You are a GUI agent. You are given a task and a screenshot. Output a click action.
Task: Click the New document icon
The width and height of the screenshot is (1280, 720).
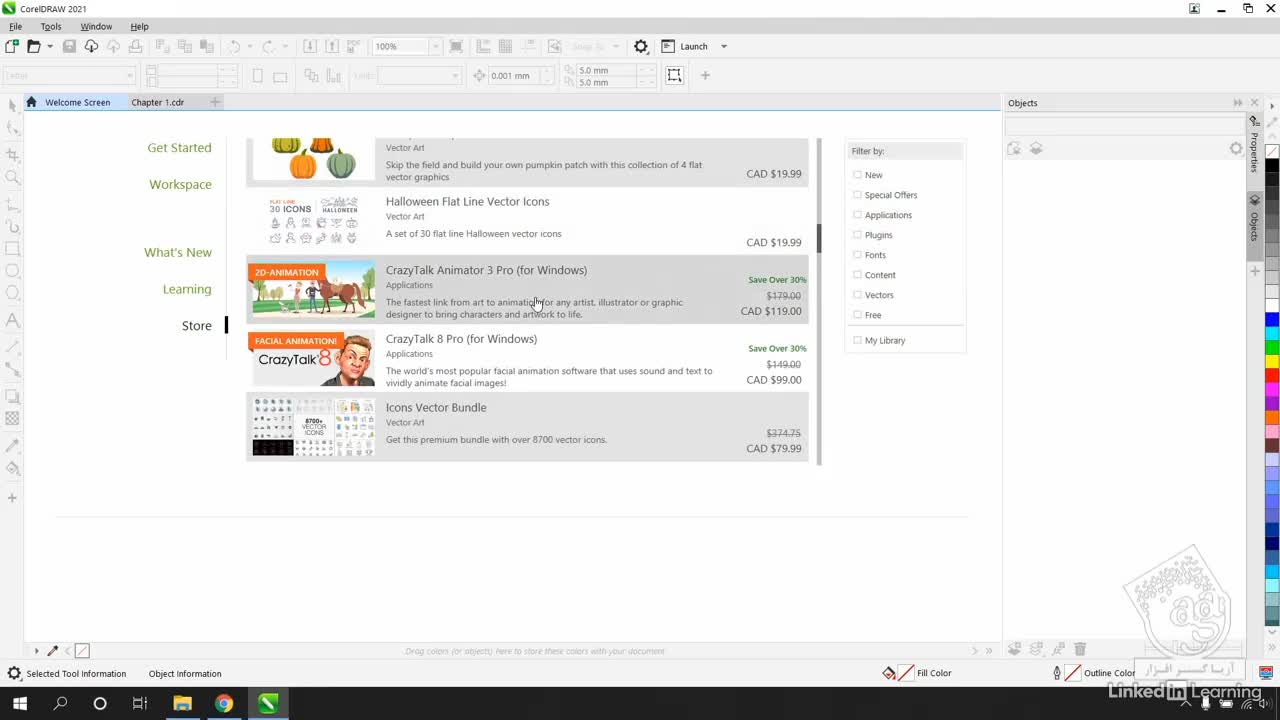pos(12,46)
